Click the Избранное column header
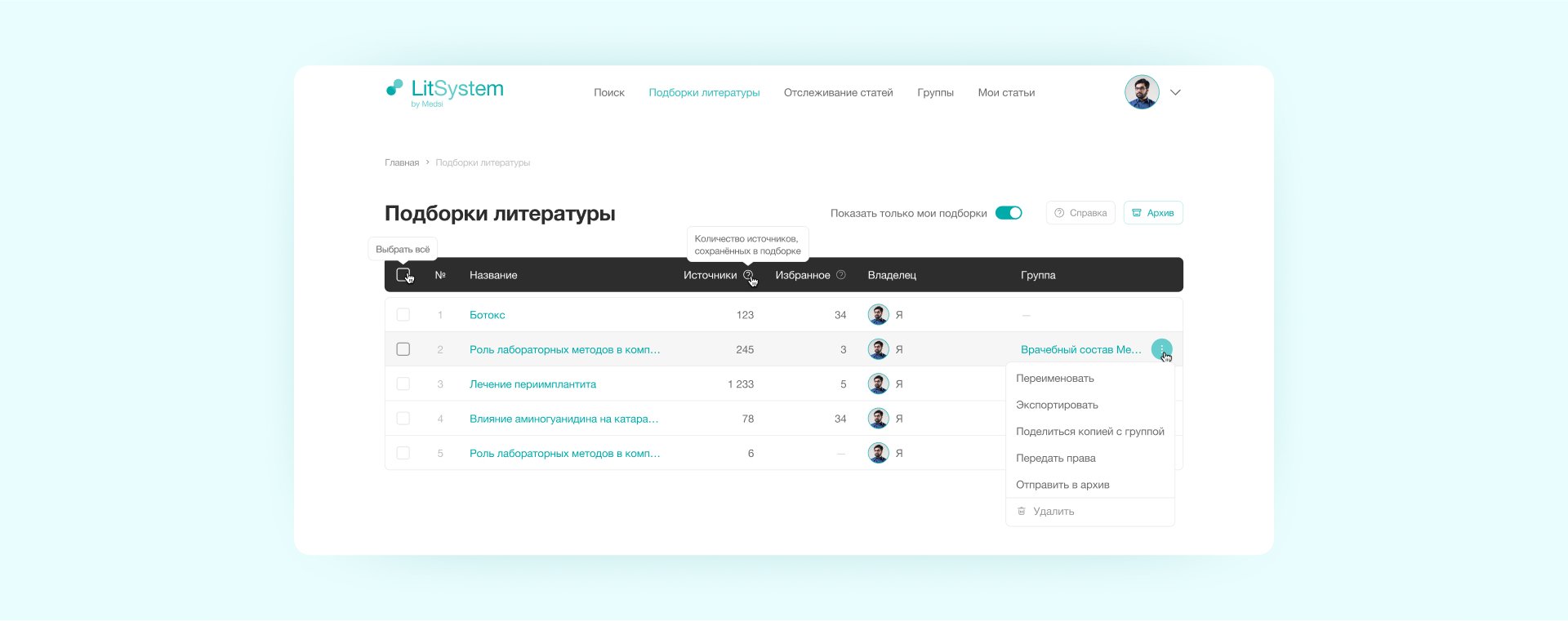This screenshot has width=1568, height=621. tap(803, 275)
